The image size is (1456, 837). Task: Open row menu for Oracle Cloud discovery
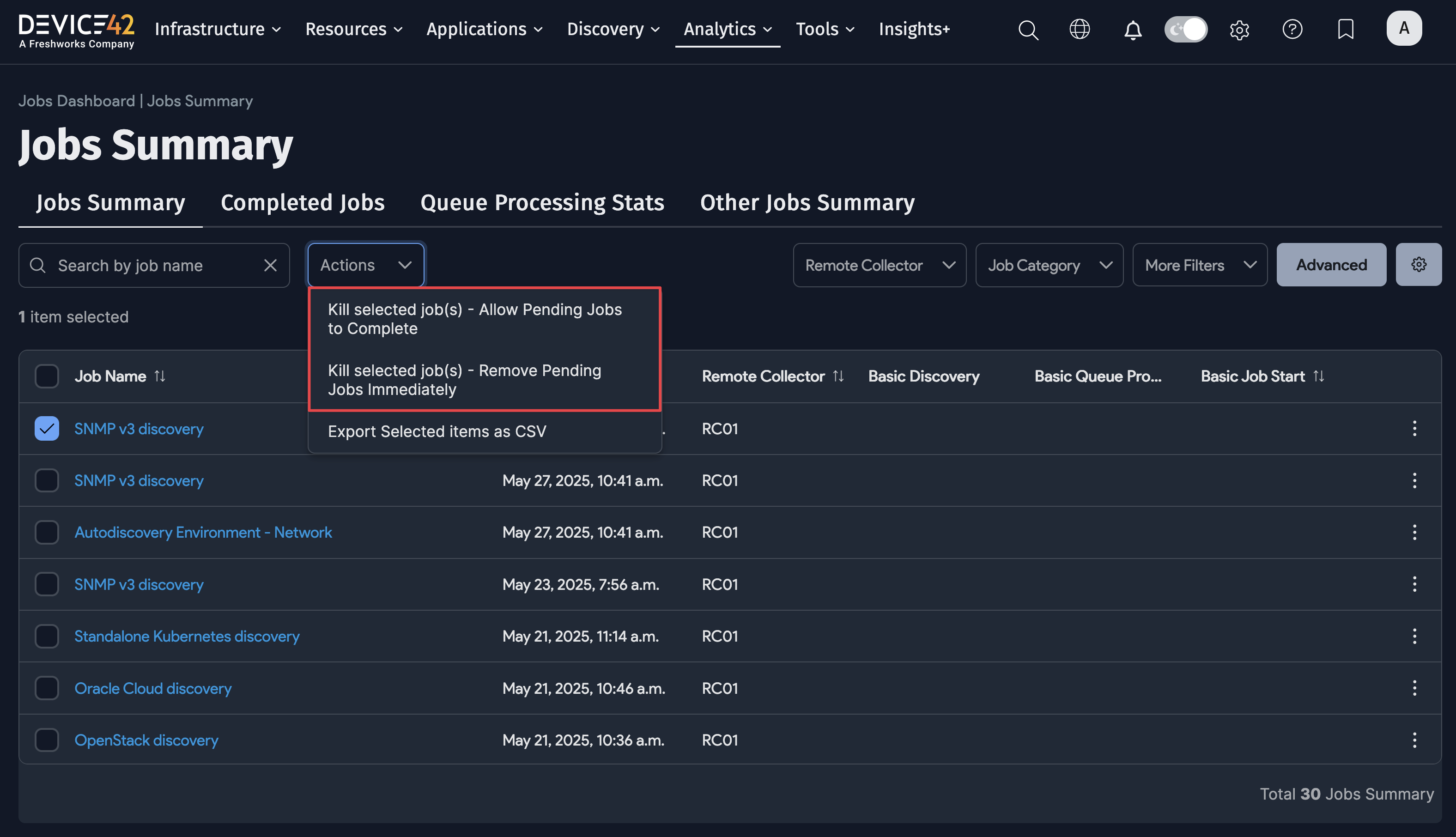pos(1414,687)
